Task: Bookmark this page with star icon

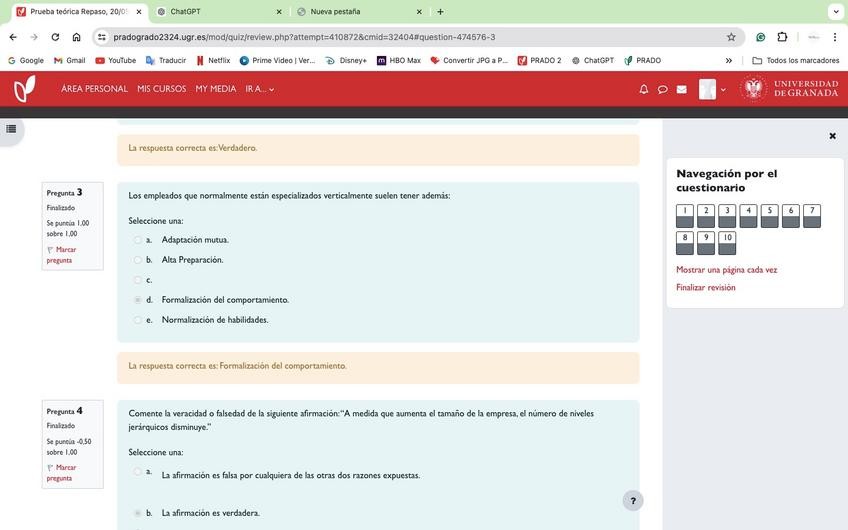Action: coord(731,37)
